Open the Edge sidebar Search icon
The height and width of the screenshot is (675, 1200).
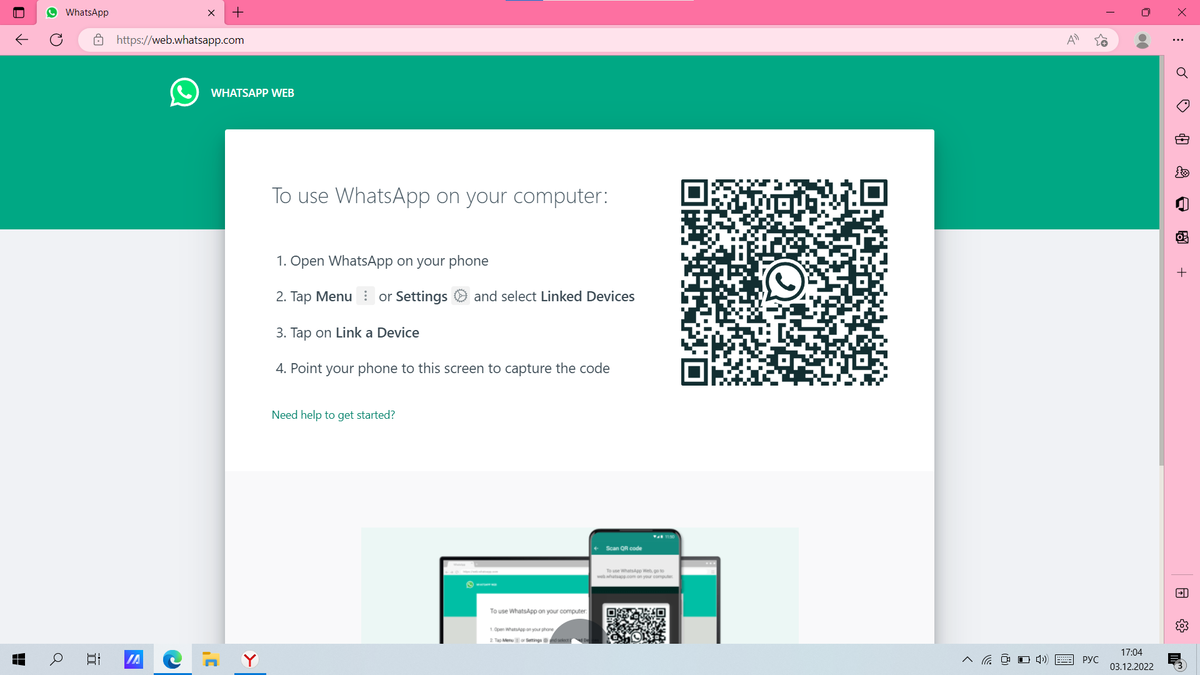[x=1181, y=74]
